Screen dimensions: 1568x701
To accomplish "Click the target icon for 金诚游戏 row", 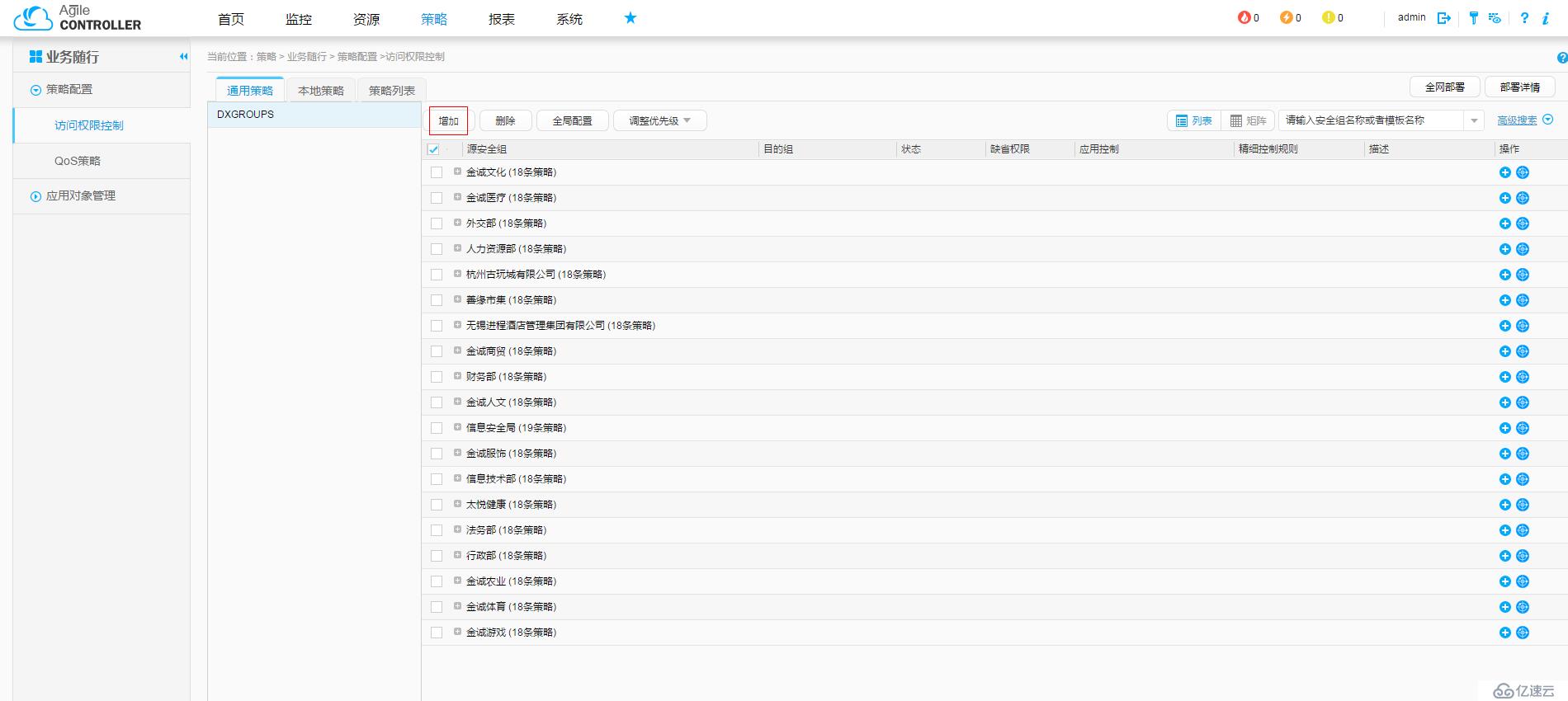I will coord(1523,633).
